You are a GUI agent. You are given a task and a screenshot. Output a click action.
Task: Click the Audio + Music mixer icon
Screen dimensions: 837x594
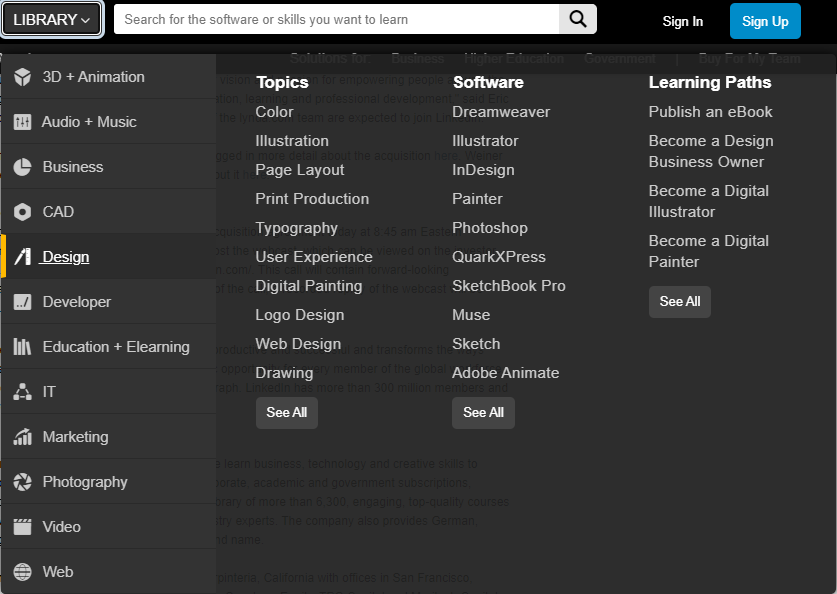pos(22,122)
